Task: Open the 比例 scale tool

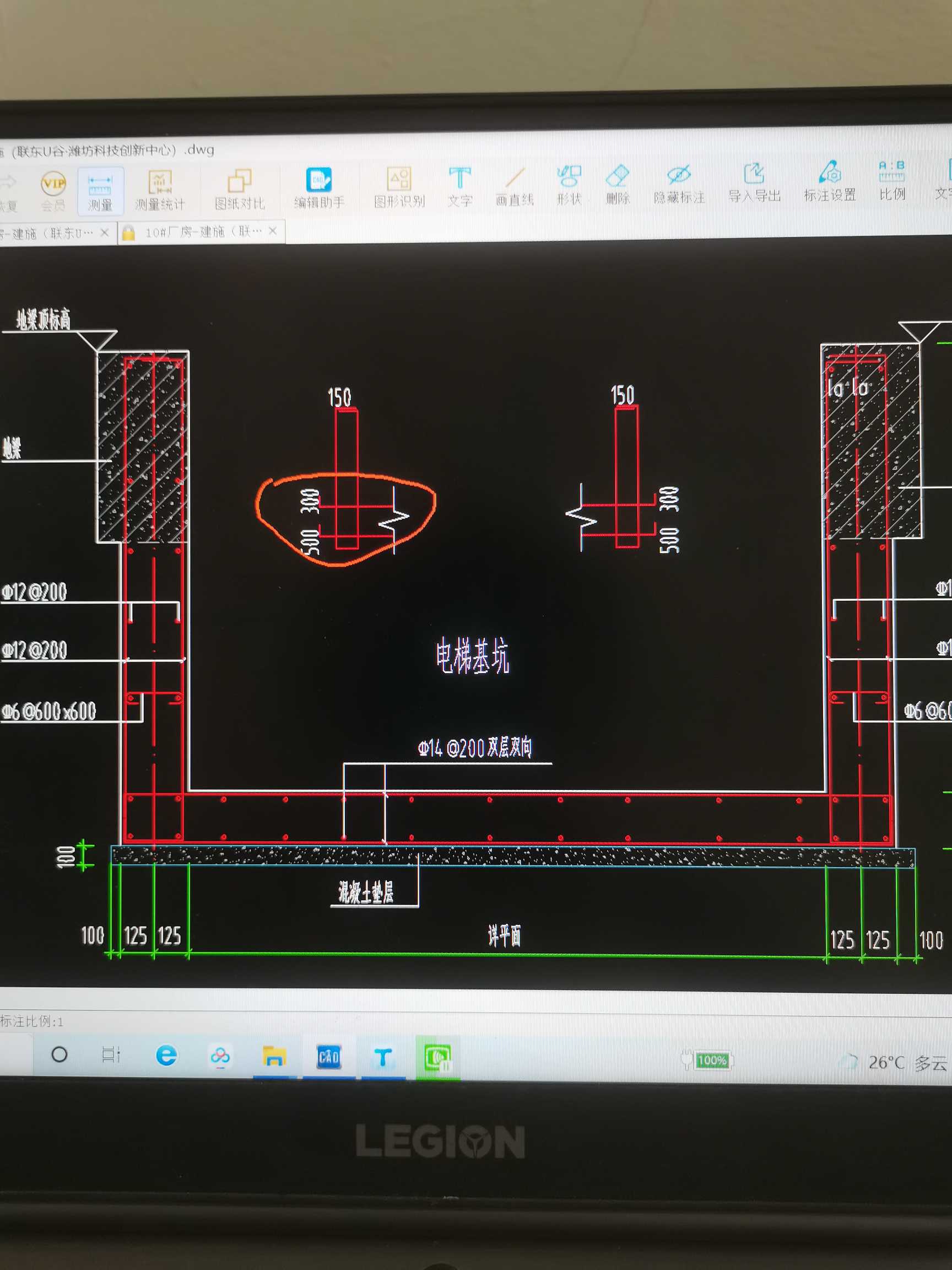Action: (892, 180)
